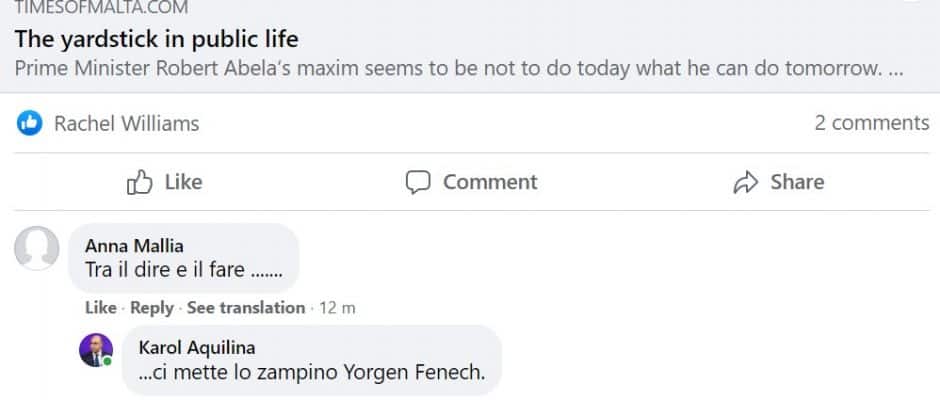Click "See translation" under the comment
940x400 pixels.
coord(246,308)
